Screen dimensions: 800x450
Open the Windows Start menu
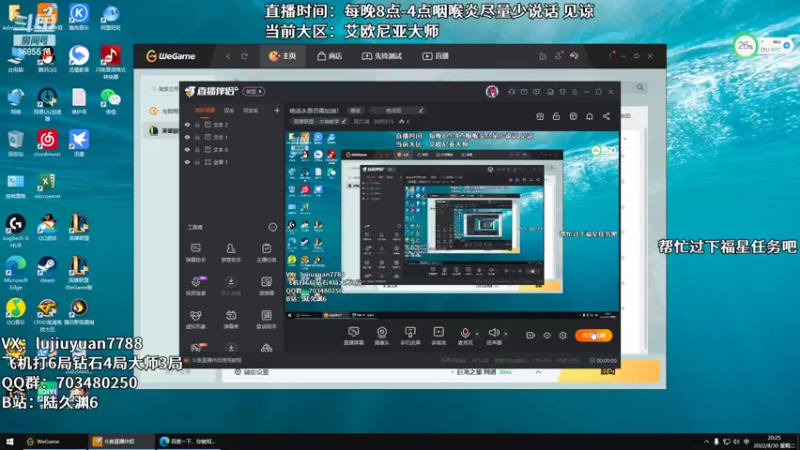point(9,442)
